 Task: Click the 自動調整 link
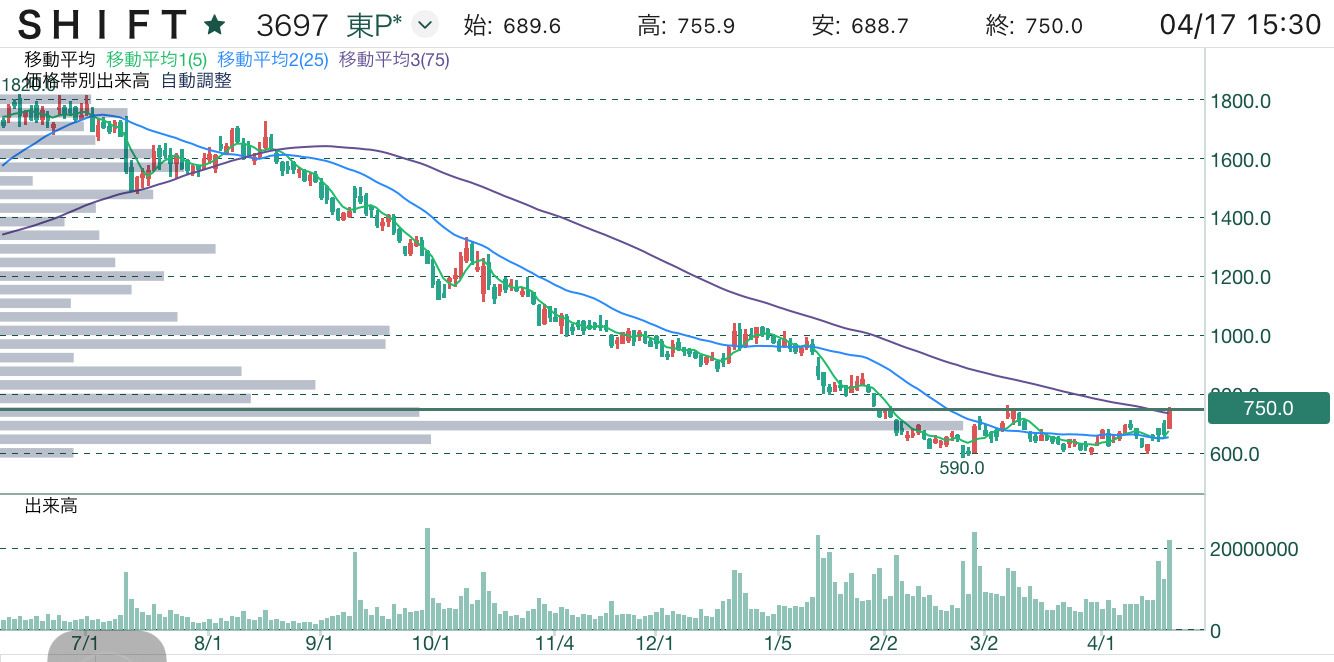[196, 81]
